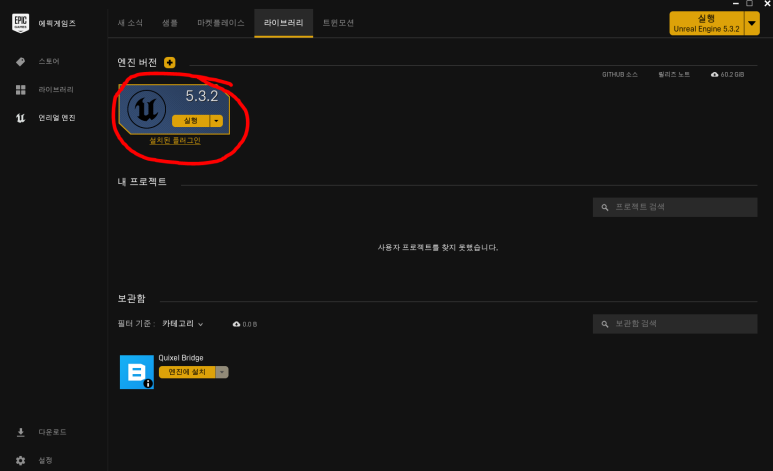773x471 pixels.
Task: Open the 설치된 플러그인 link
Action: [175, 141]
